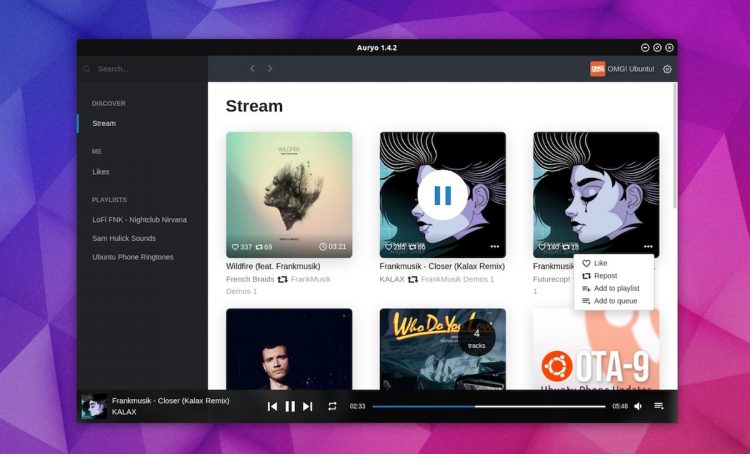750x454 pixels.
Task: Toggle the repeat button
Action: [x=332, y=406]
